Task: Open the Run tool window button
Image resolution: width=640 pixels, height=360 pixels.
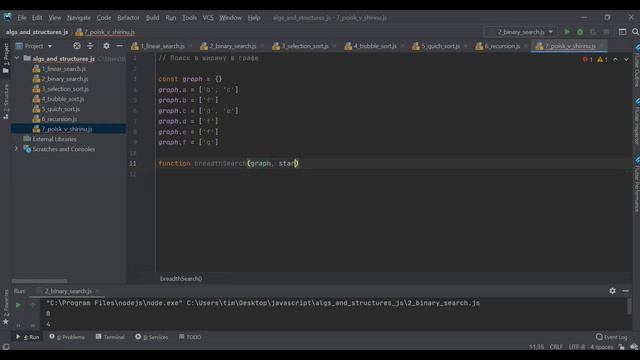Action: (27, 337)
